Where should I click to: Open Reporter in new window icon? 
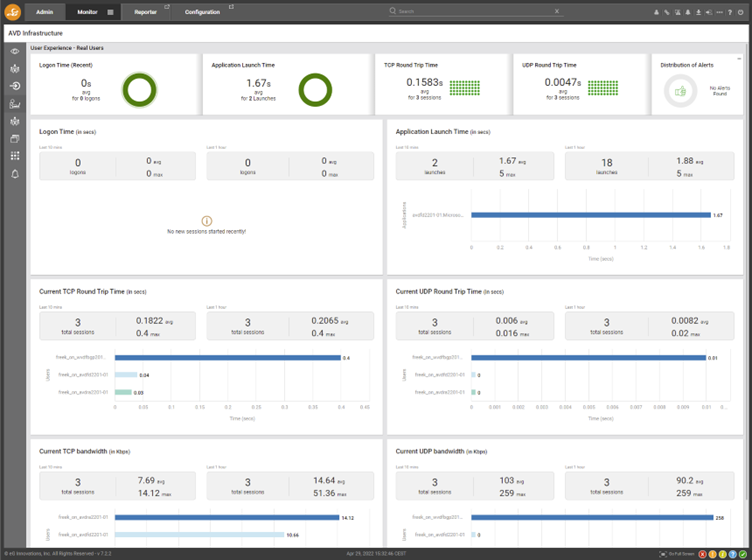click(x=167, y=7)
